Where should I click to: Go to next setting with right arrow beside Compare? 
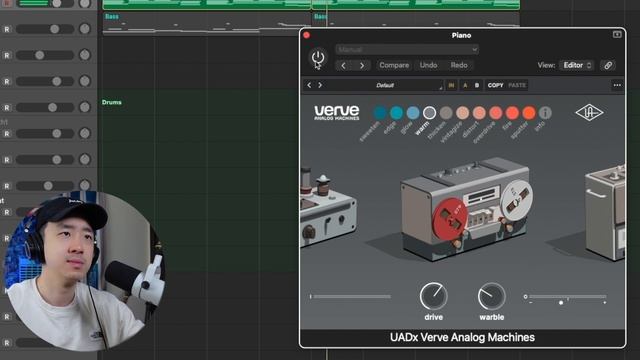coord(362,65)
